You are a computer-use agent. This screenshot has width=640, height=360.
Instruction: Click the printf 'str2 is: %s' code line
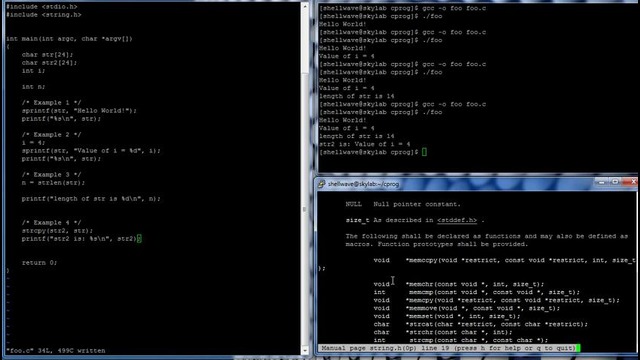point(81,239)
